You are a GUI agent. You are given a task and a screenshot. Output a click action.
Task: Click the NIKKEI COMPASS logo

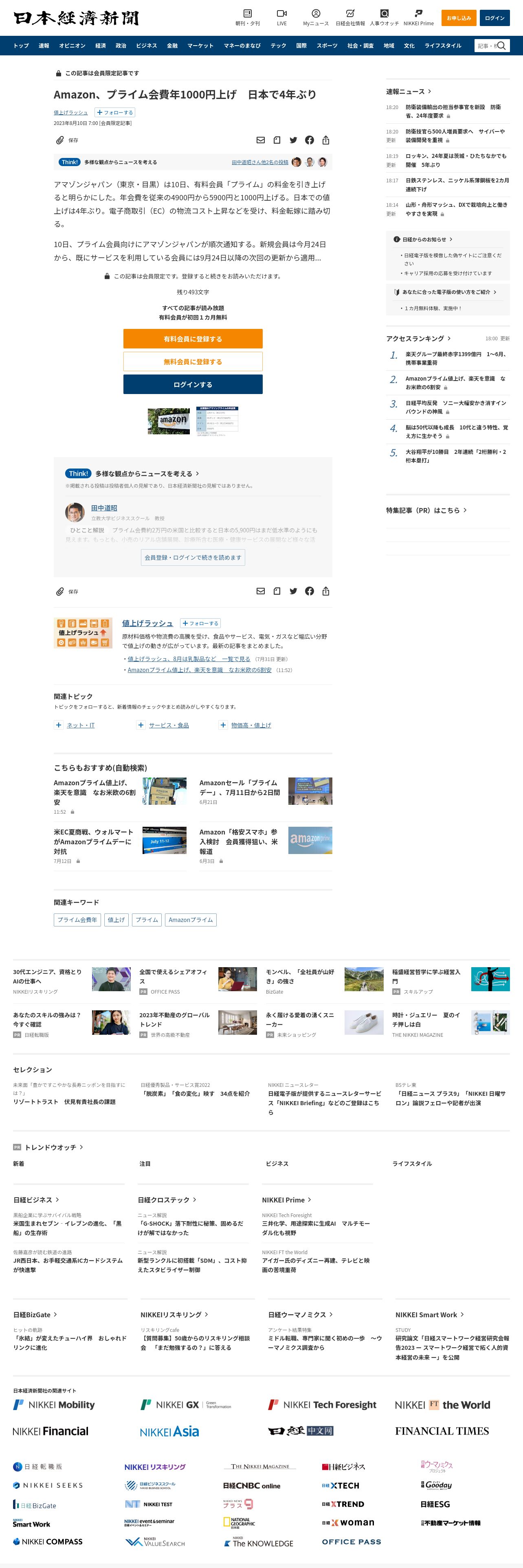[x=48, y=1541]
